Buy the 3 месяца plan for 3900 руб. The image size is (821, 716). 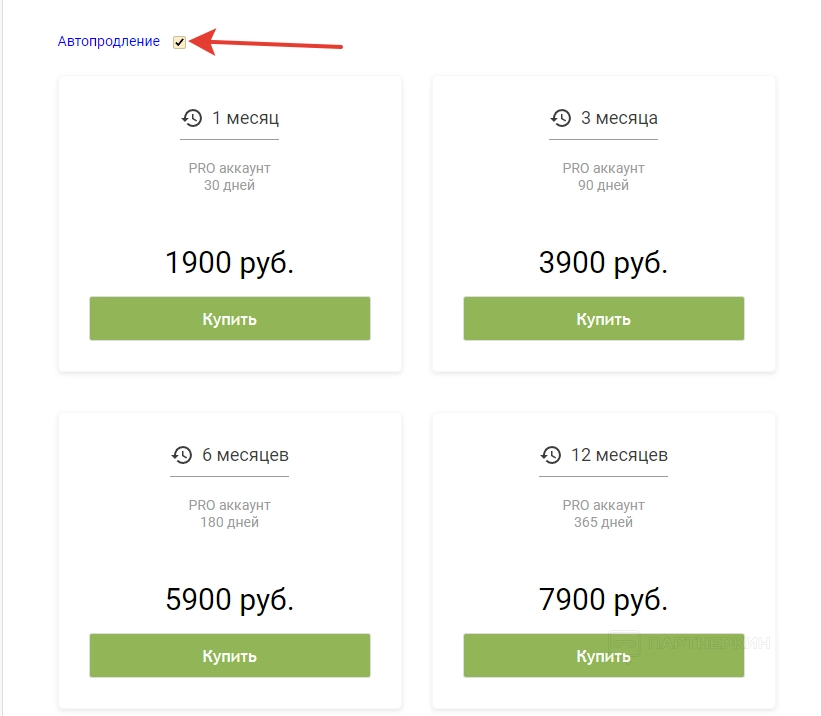pos(603,319)
